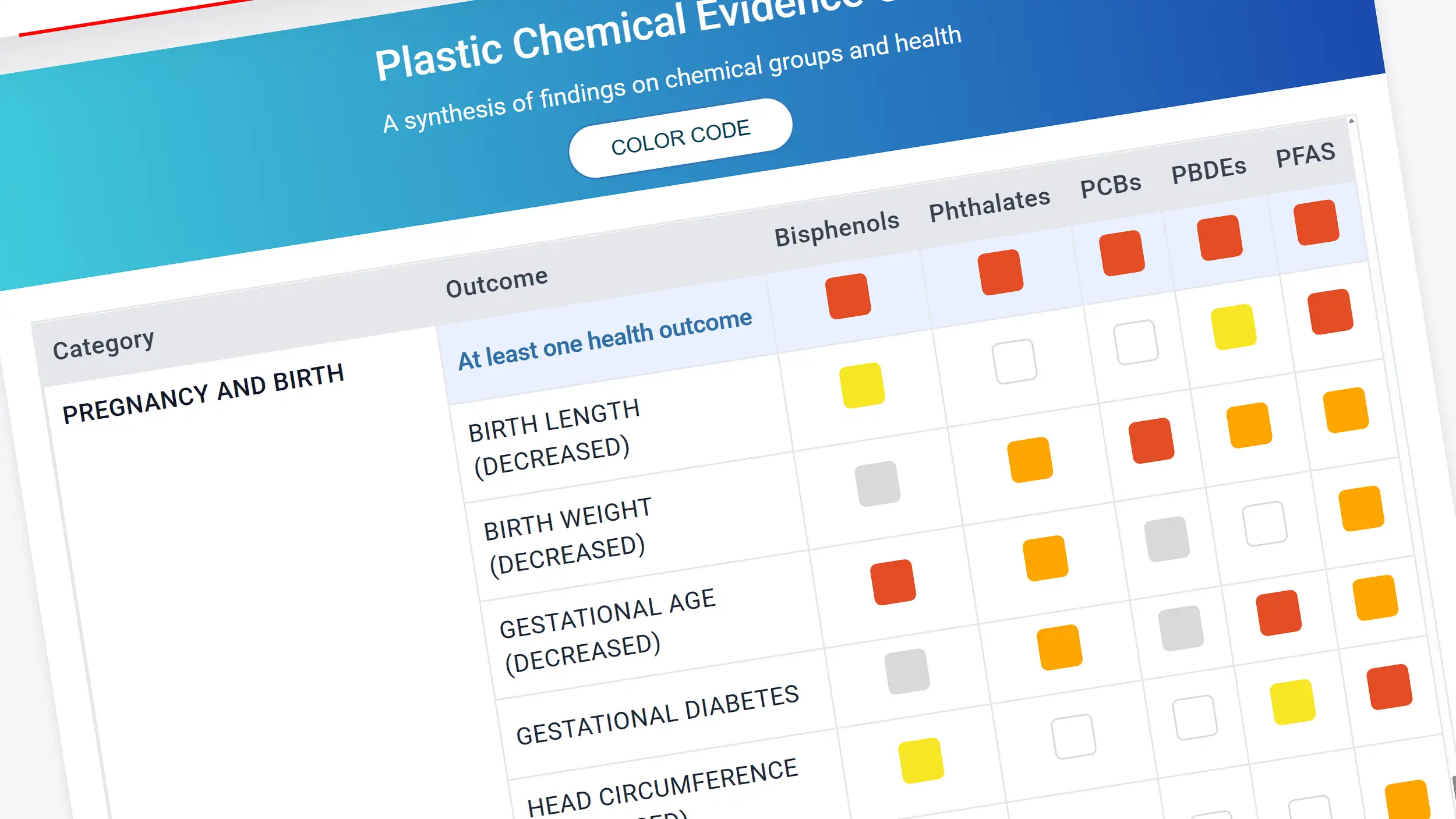Click yellow swatch for PBDEs birth length
The image size is (1456, 819).
point(1233,326)
